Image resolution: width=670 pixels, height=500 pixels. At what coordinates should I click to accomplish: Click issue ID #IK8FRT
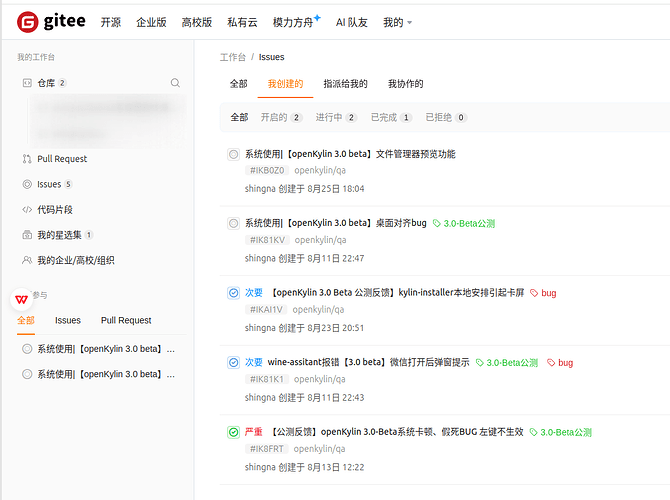pyautogui.click(x=267, y=449)
